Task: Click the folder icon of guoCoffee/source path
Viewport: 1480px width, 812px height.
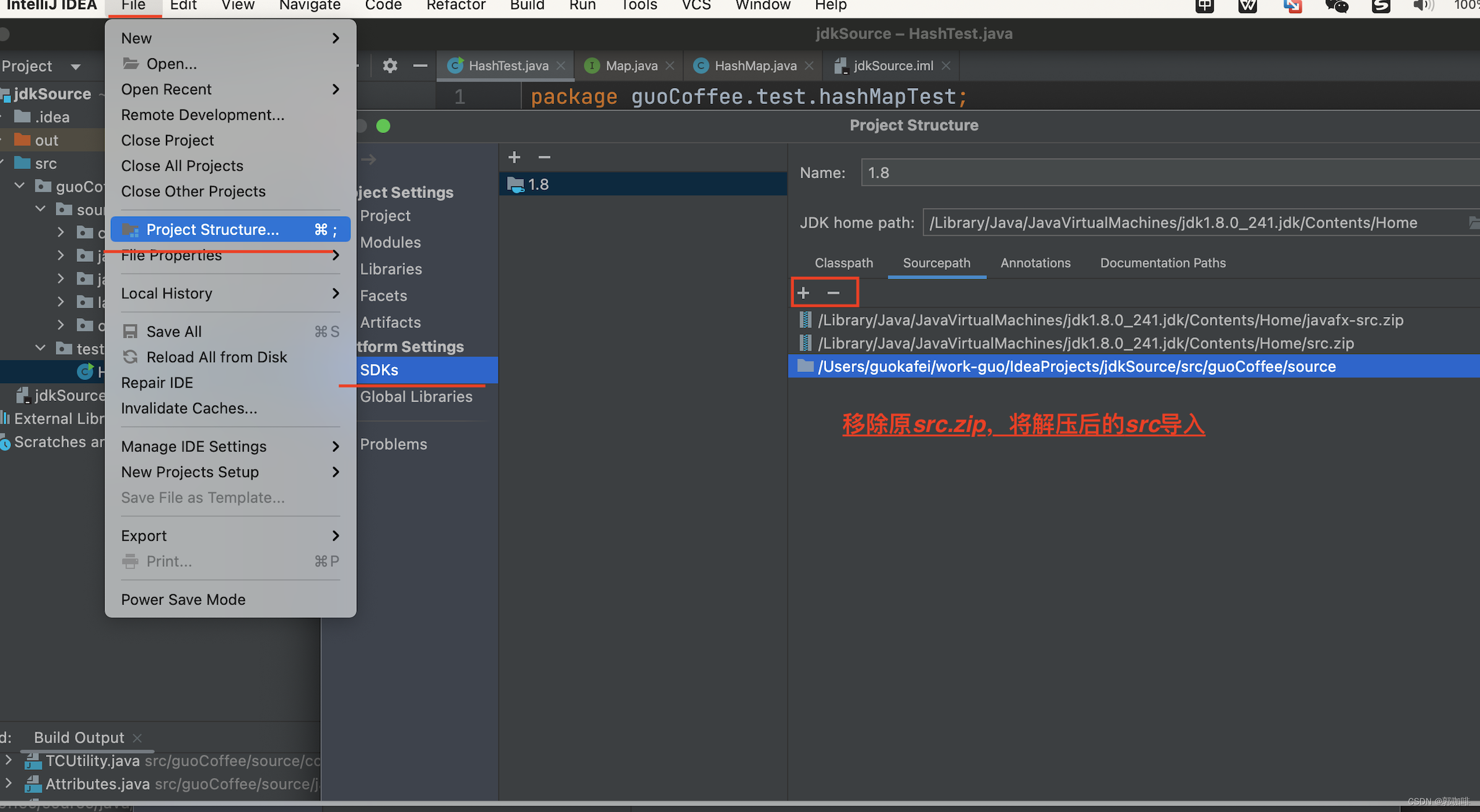Action: (x=805, y=366)
